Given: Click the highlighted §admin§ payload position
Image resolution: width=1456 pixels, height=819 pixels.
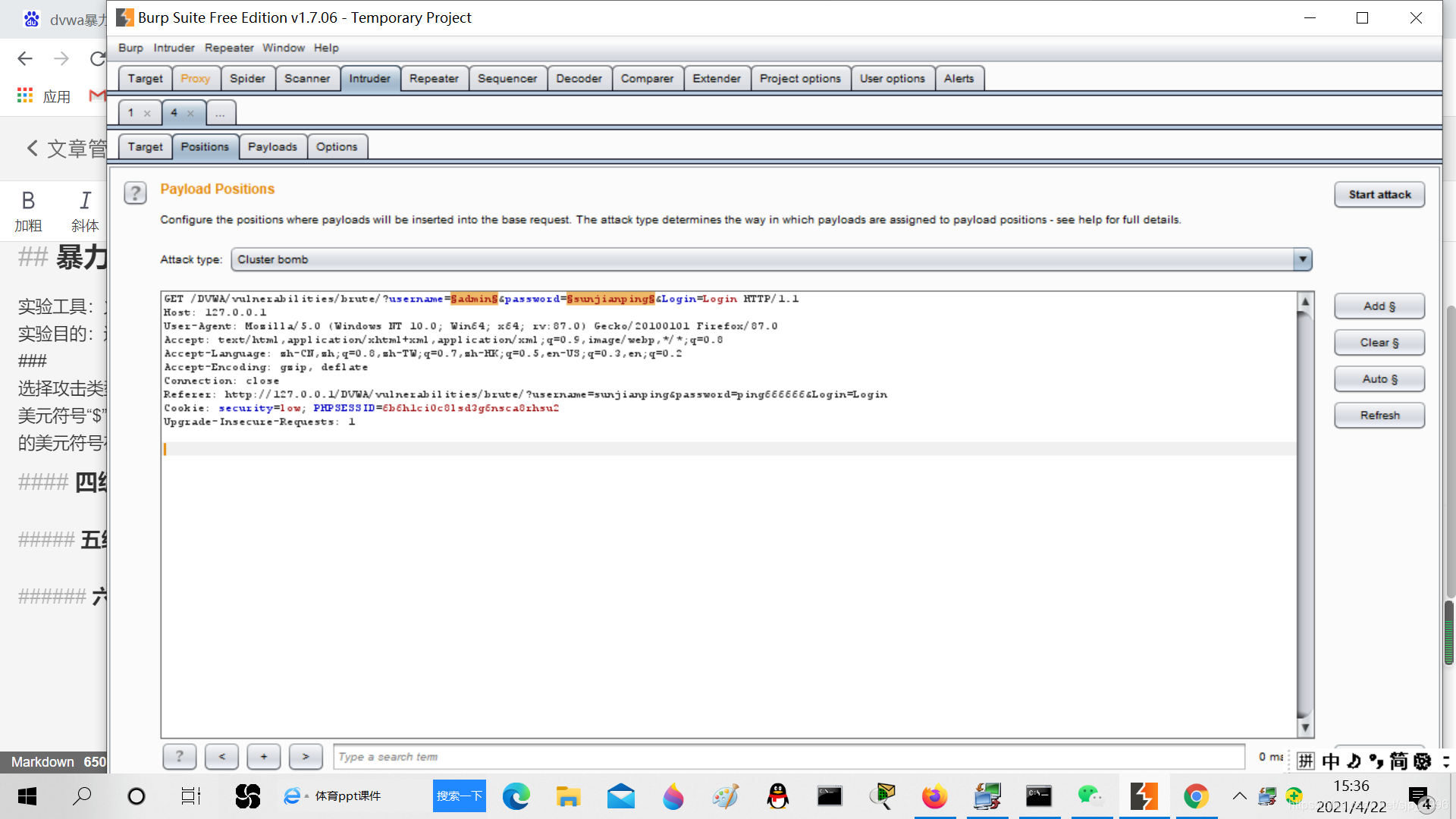Looking at the screenshot, I should point(474,299).
